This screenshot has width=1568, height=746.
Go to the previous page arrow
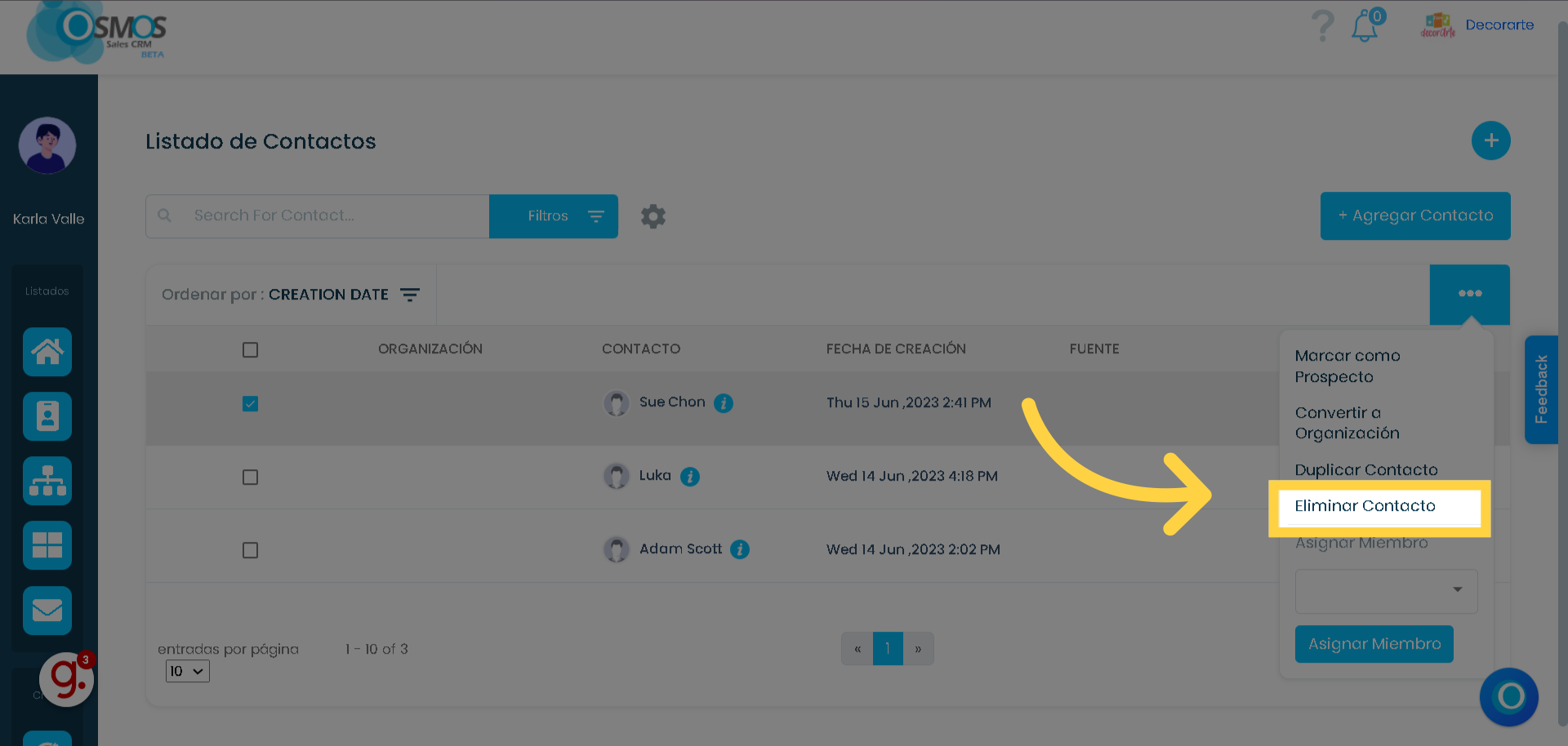(x=857, y=649)
